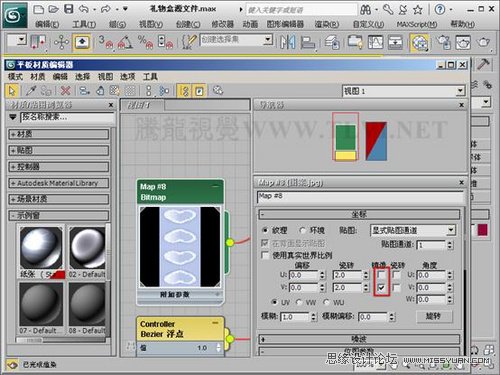Open Render Setup teapot icon
Image resolution: width=500 pixels, height=375 pixels.
[x=443, y=42]
